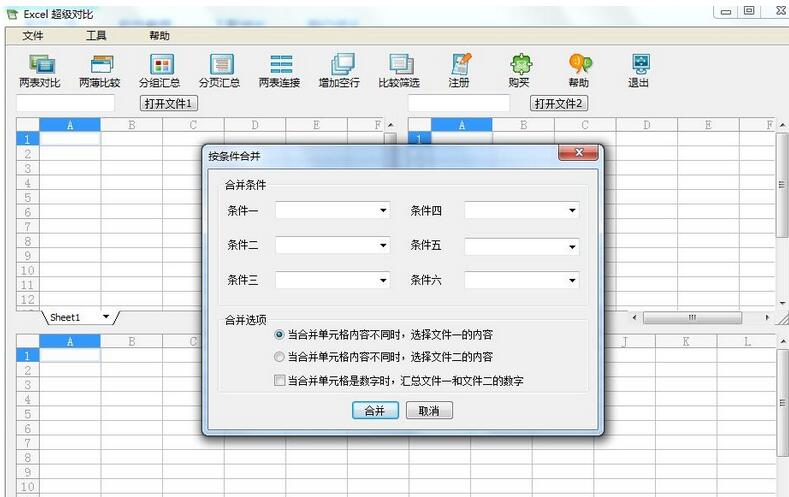The image size is (789, 497).
Task: Click the file 2 path input field
Action: click(458, 104)
